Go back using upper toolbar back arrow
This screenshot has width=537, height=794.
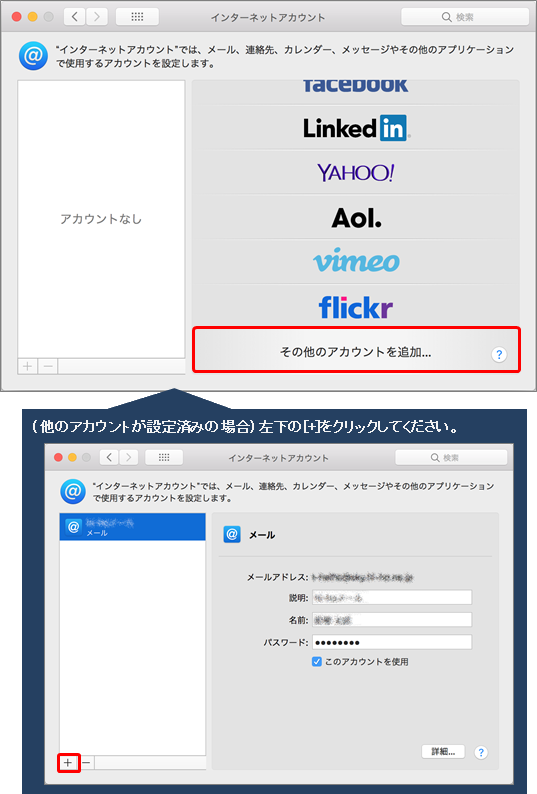tap(74, 17)
